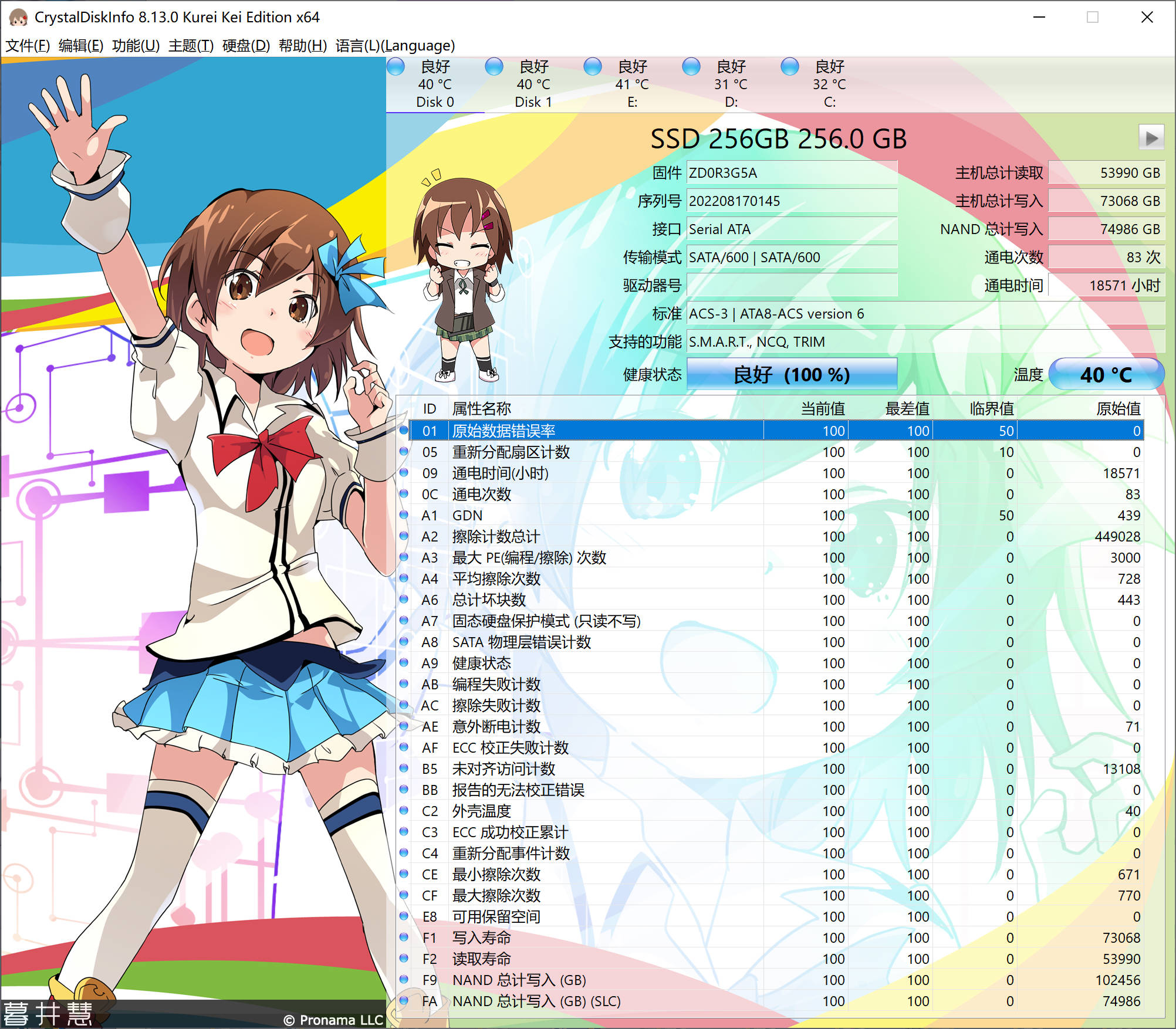The height and width of the screenshot is (1029, 1176).
Task: Switch to the E: drive tab
Action: click(x=632, y=84)
